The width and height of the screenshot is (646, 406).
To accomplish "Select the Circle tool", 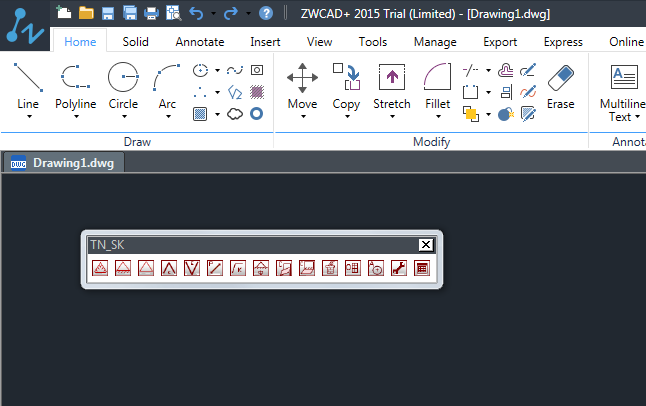I will tap(123, 79).
